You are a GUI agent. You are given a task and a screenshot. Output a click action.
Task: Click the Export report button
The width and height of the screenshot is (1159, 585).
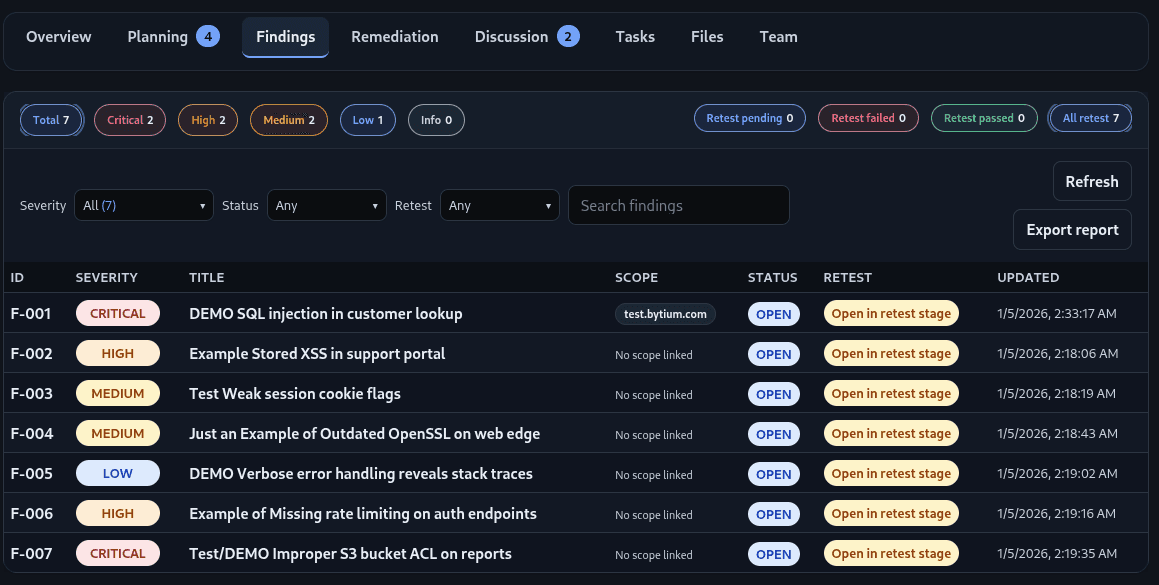coord(1072,229)
